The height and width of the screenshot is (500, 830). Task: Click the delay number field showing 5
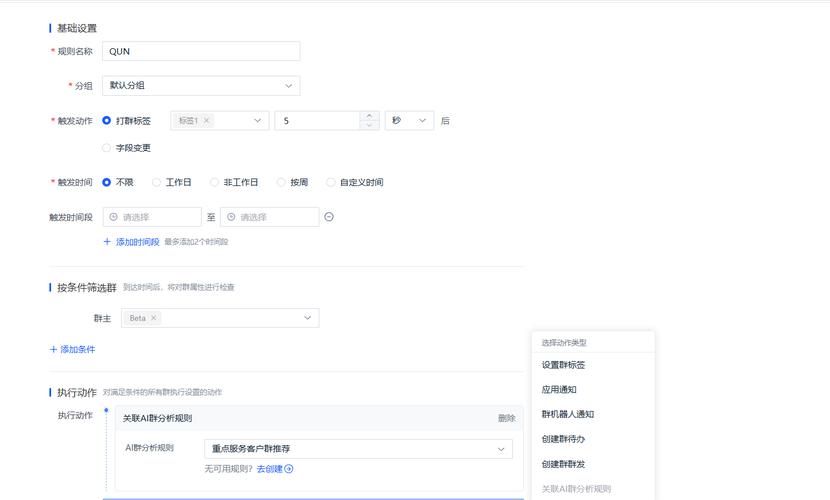click(x=318, y=121)
